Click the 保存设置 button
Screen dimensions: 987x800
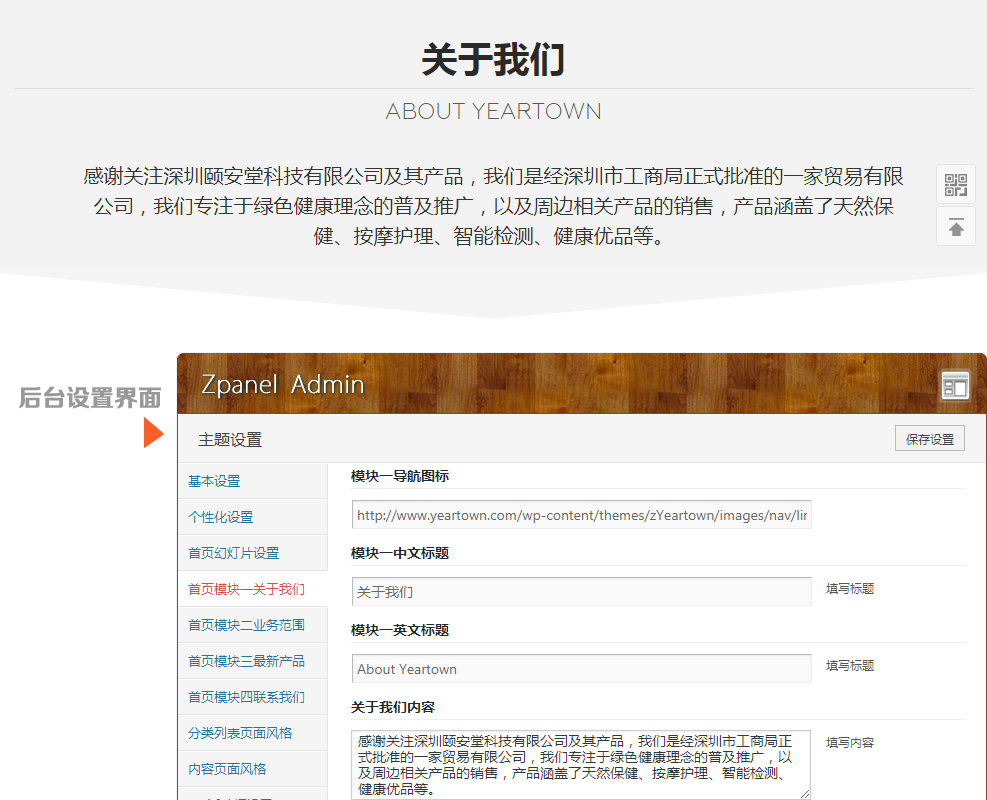pos(930,439)
